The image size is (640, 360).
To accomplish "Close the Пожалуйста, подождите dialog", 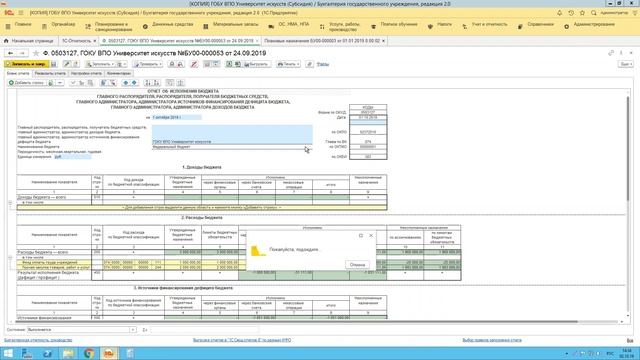I will pos(371,236).
